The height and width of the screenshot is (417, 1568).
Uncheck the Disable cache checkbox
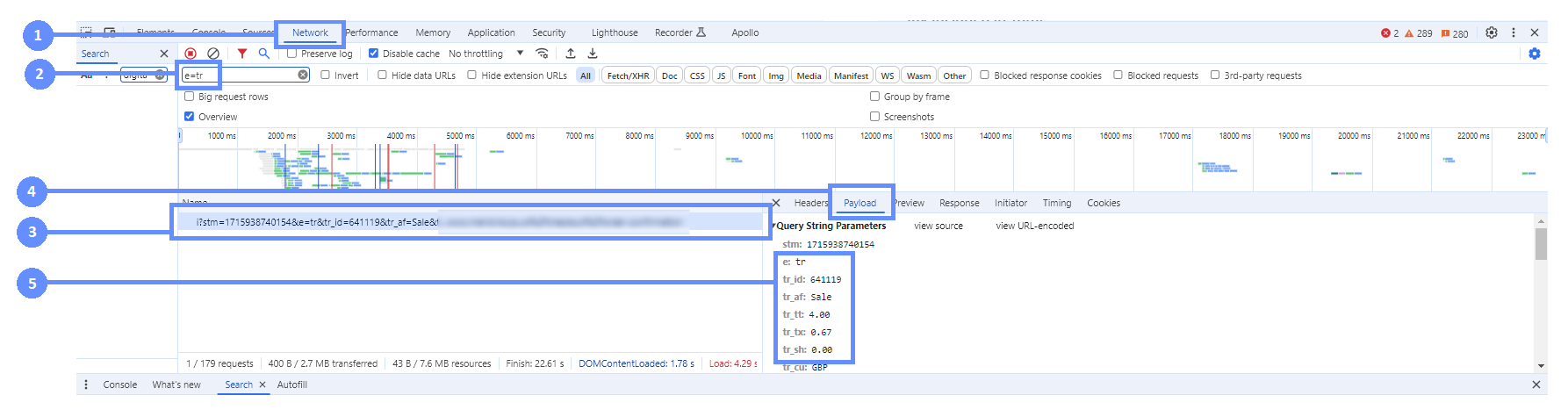(373, 54)
